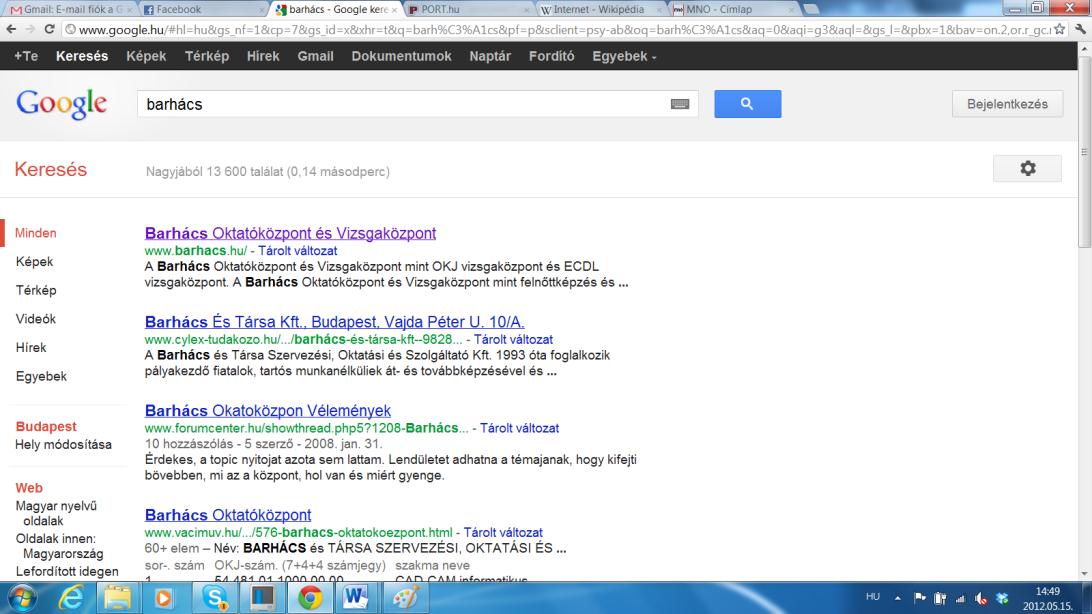
Task: Open Skype from the taskbar
Action: (215, 598)
